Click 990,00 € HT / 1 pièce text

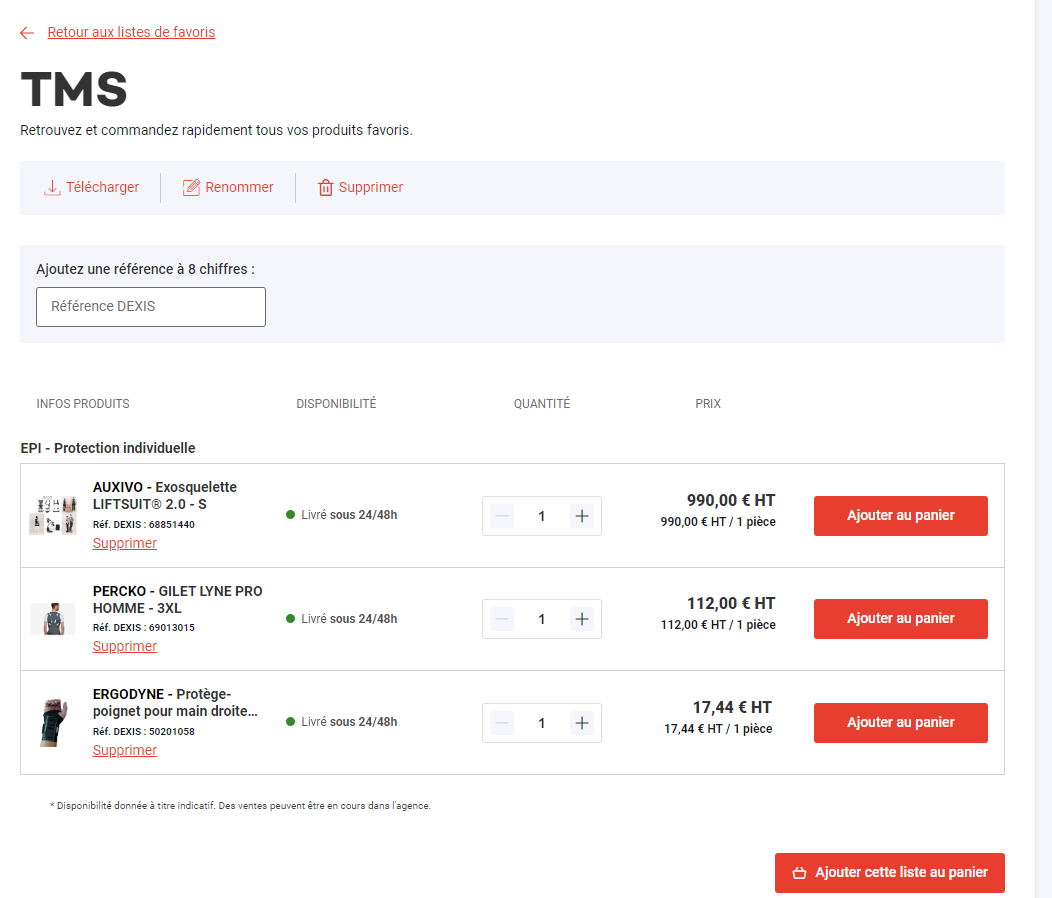pyautogui.click(x=718, y=521)
